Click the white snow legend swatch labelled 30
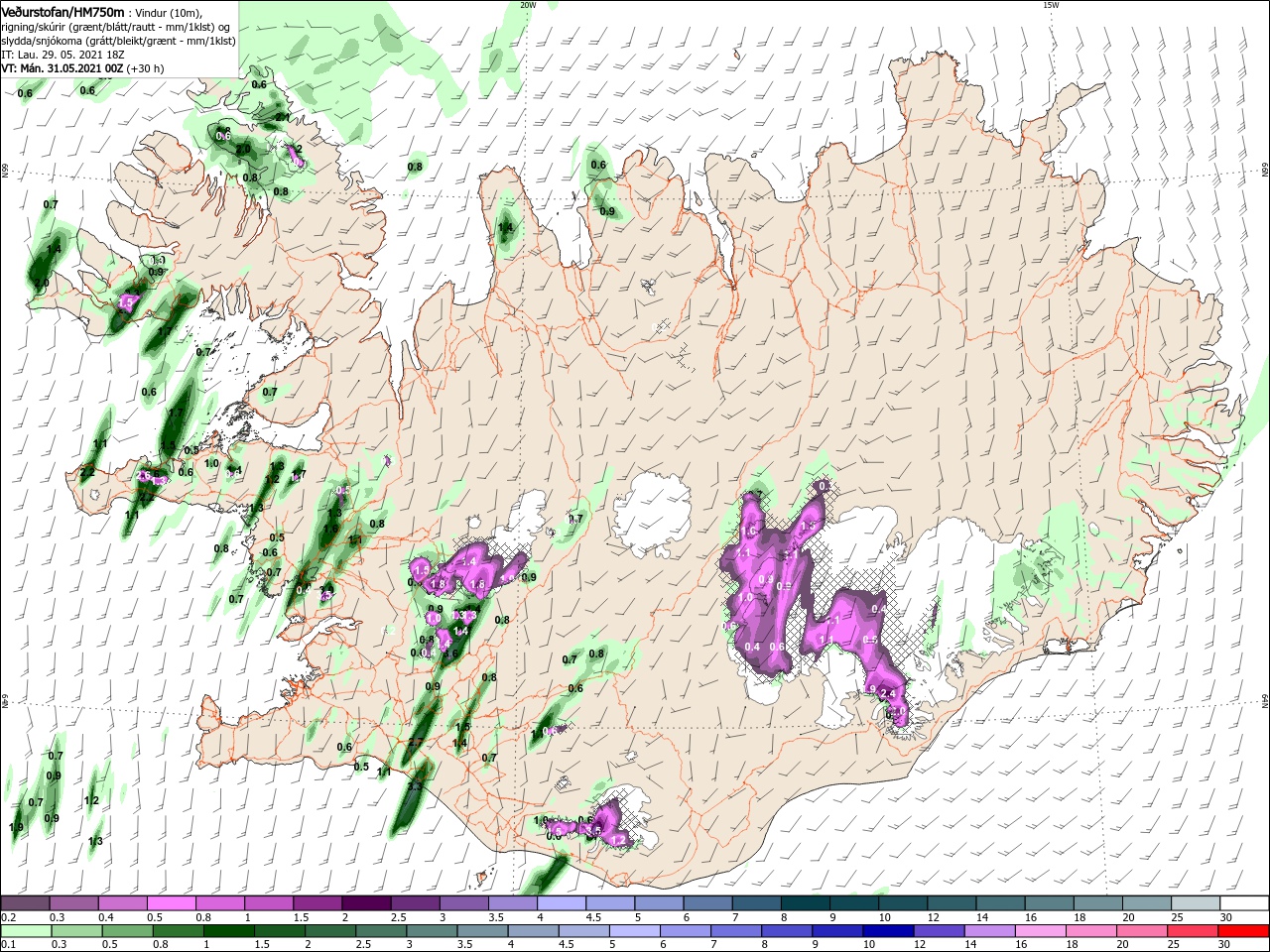Image resolution: width=1270 pixels, height=952 pixels. click(1245, 903)
